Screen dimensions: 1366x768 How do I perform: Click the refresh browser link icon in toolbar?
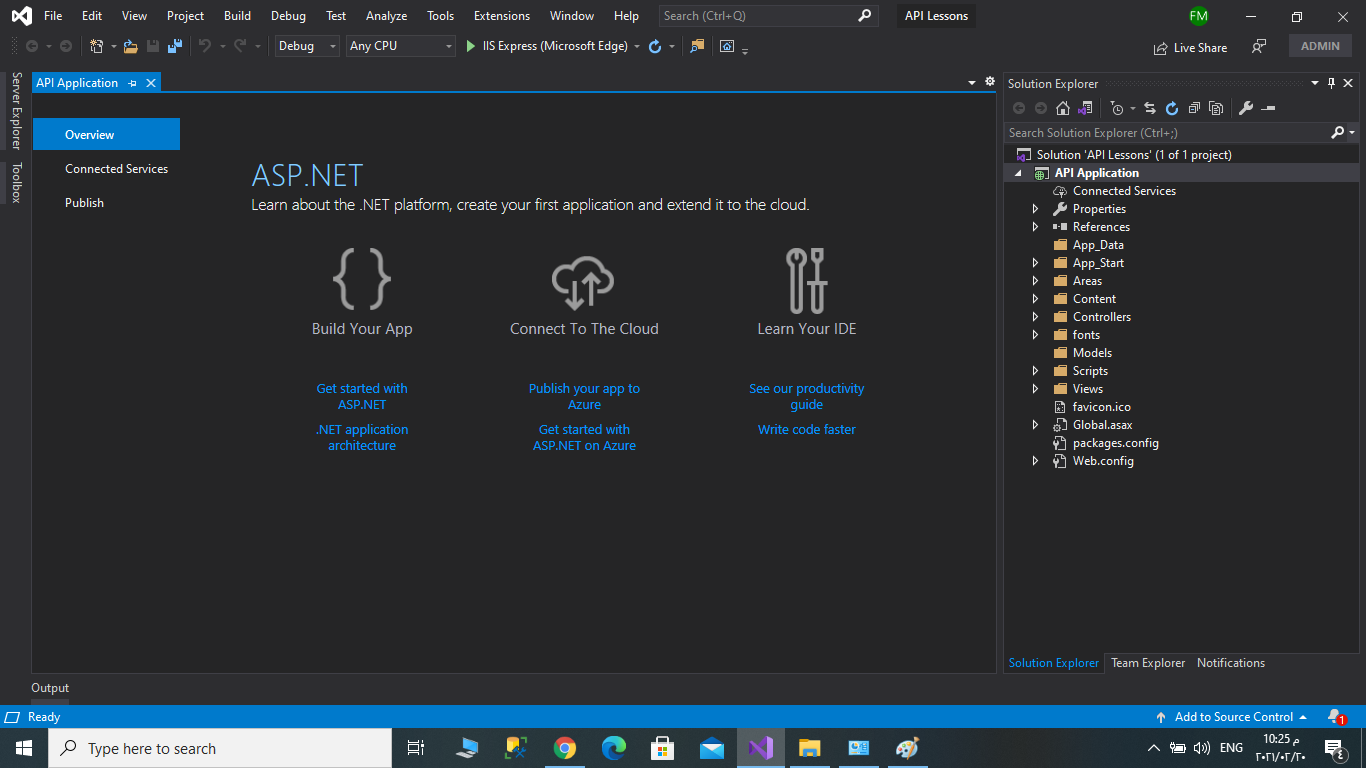pyautogui.click(x=655, y=46)
